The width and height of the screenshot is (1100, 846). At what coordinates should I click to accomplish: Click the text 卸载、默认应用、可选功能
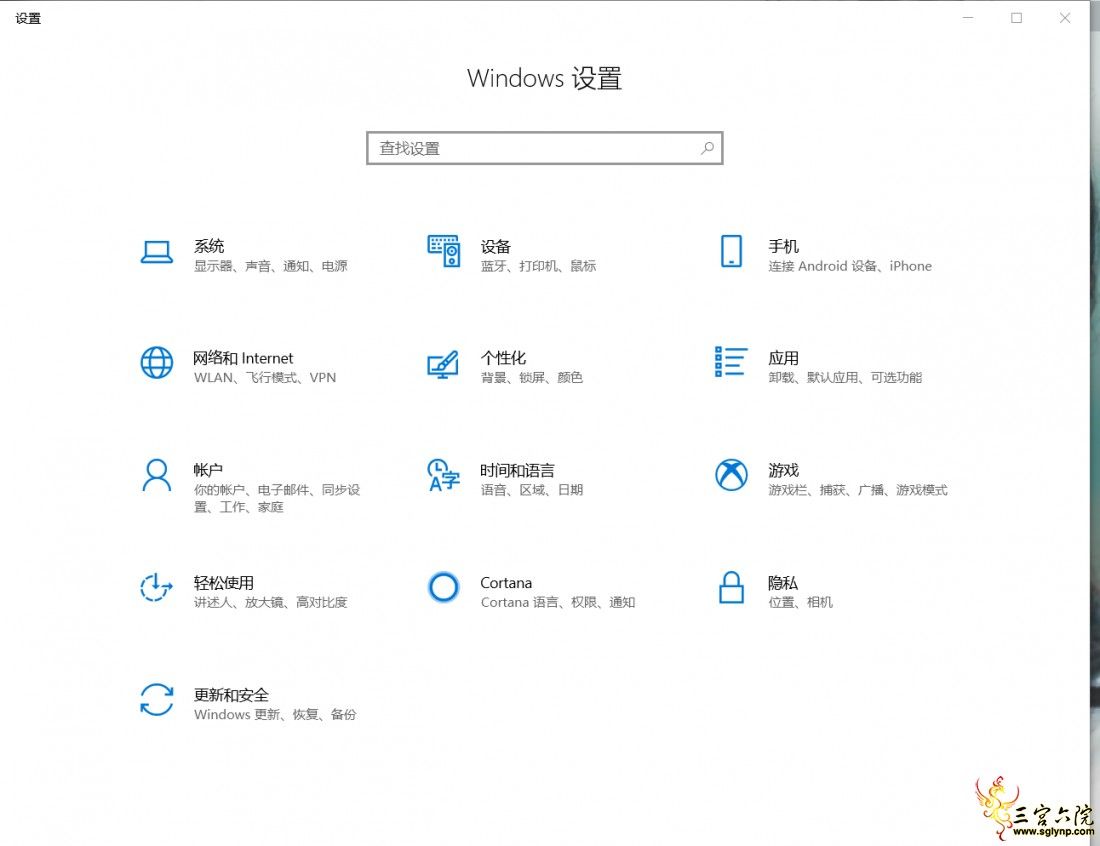(845, 377)
